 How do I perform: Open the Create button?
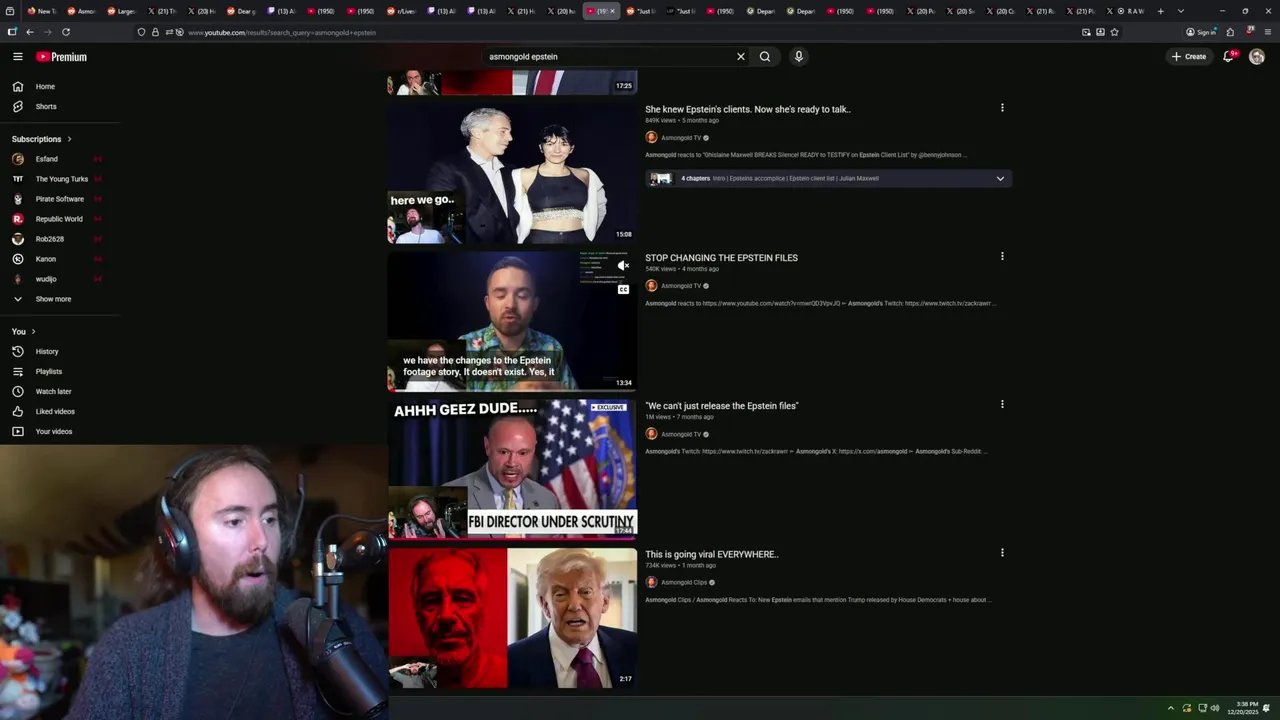(x=1189, y=57)
